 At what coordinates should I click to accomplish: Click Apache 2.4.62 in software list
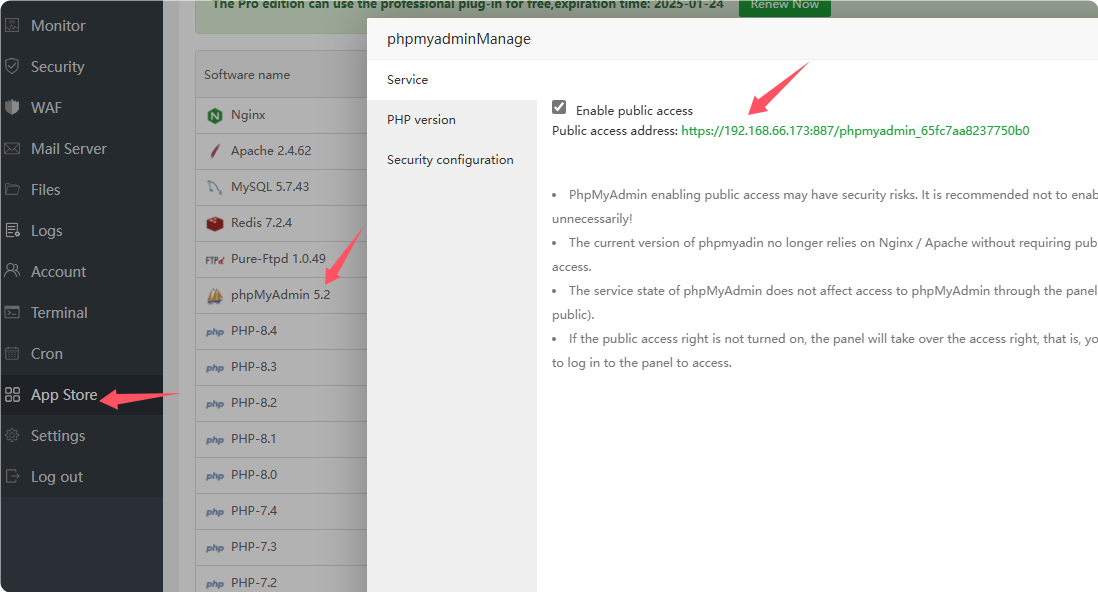pyautogui.click(x=271, y=151)
